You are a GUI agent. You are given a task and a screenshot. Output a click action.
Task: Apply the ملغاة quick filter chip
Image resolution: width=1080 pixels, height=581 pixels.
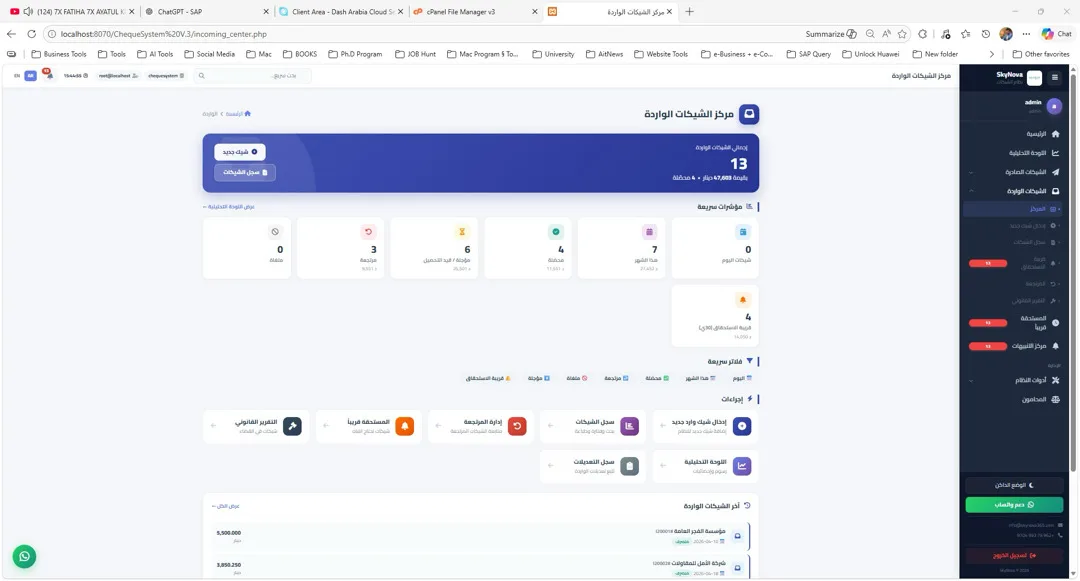tap(577, 378)
